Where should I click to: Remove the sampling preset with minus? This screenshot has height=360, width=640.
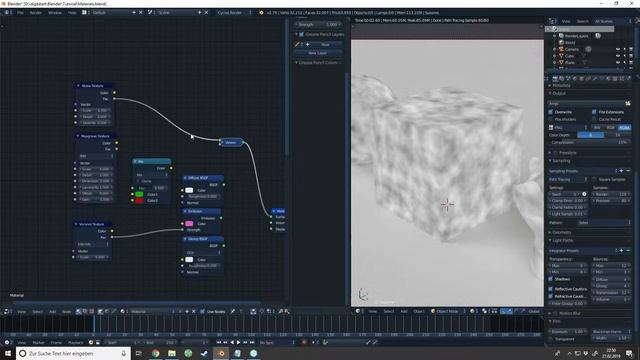tap(628, 171)
